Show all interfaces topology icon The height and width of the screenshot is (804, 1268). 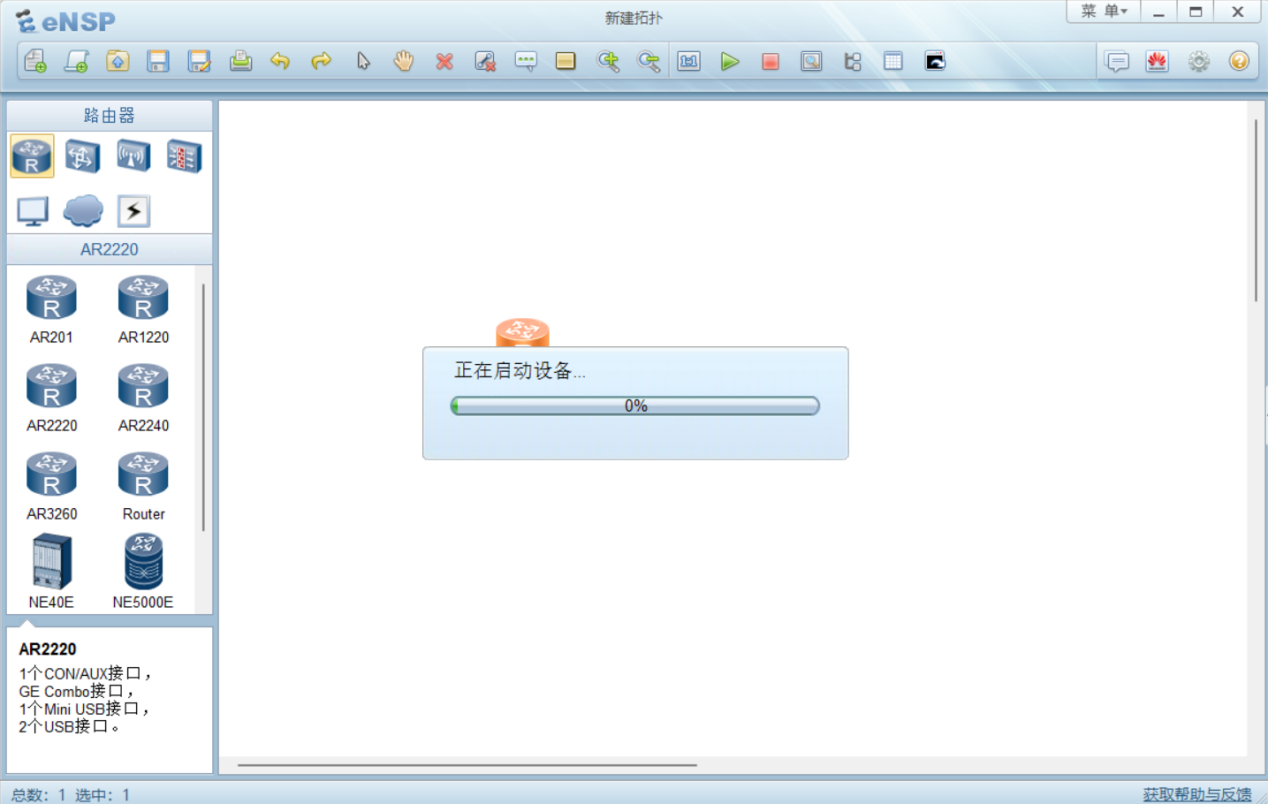point(852,61)
